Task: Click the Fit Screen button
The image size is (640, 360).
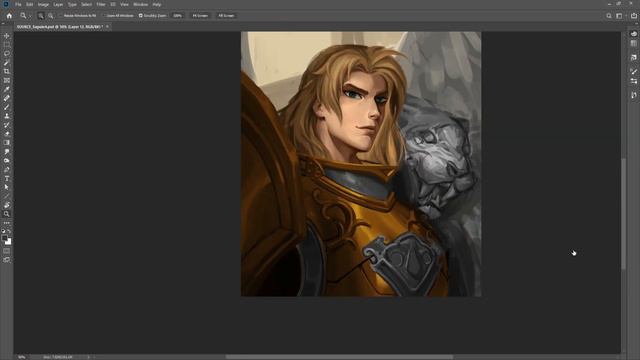Action: click(200, 16)
